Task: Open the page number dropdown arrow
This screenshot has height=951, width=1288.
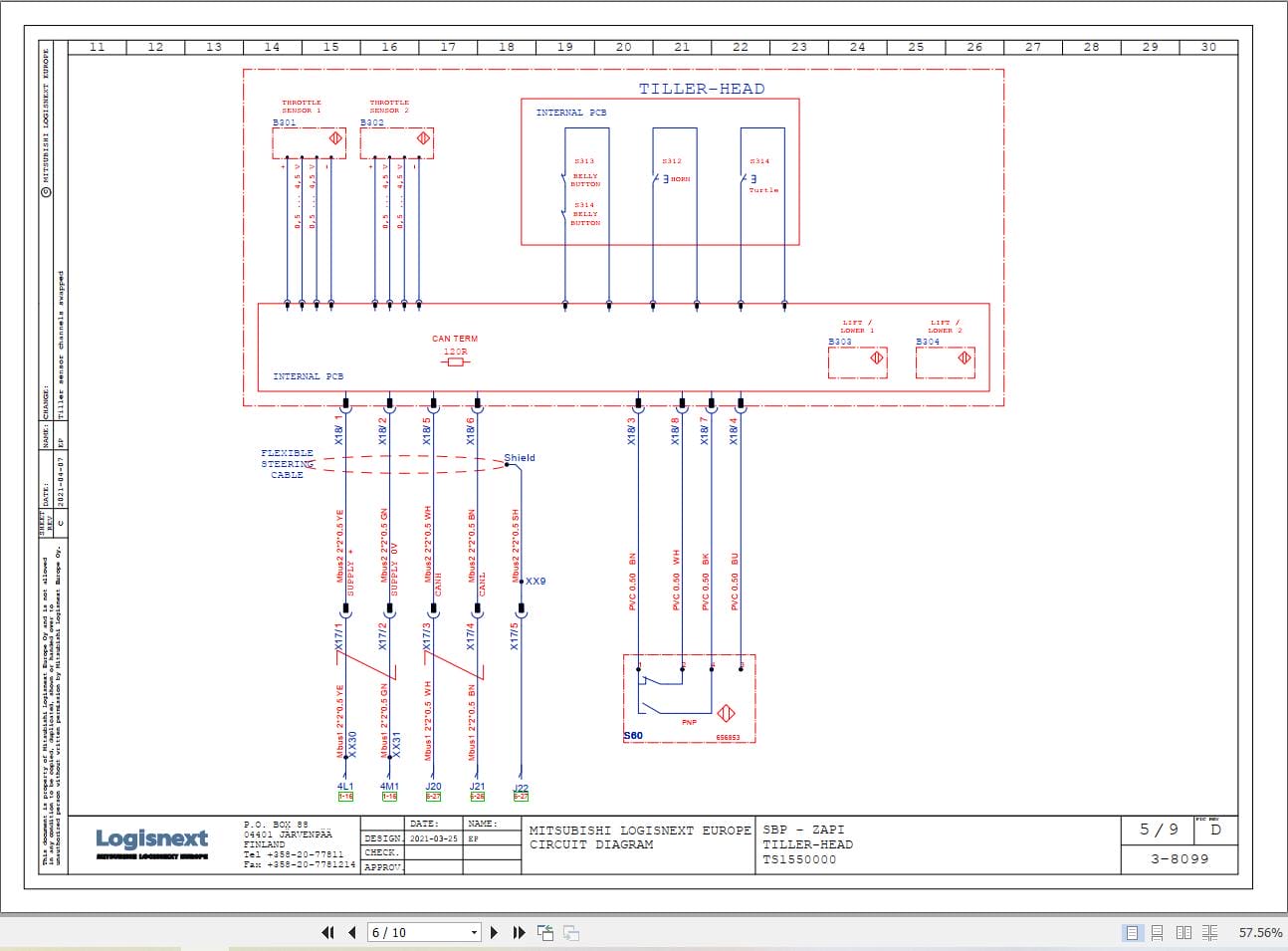Action: click(474, 933)
